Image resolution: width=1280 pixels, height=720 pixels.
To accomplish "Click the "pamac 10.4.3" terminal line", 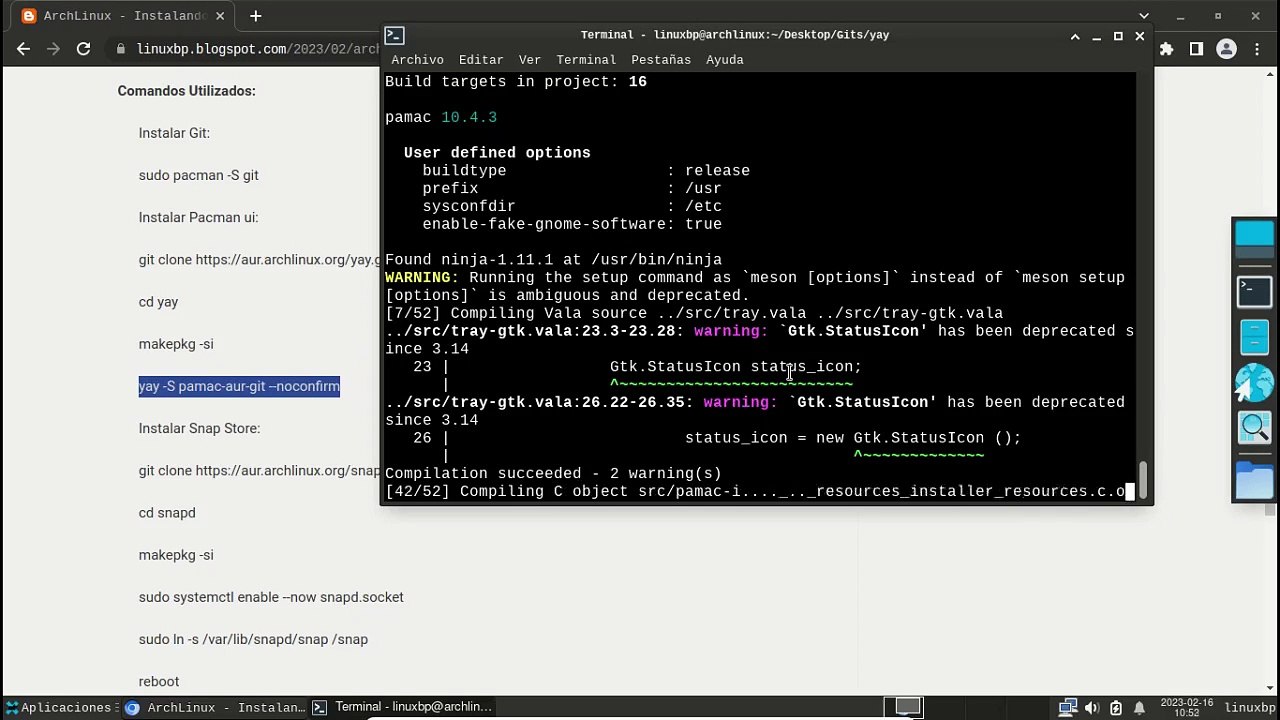I will 441,118.
